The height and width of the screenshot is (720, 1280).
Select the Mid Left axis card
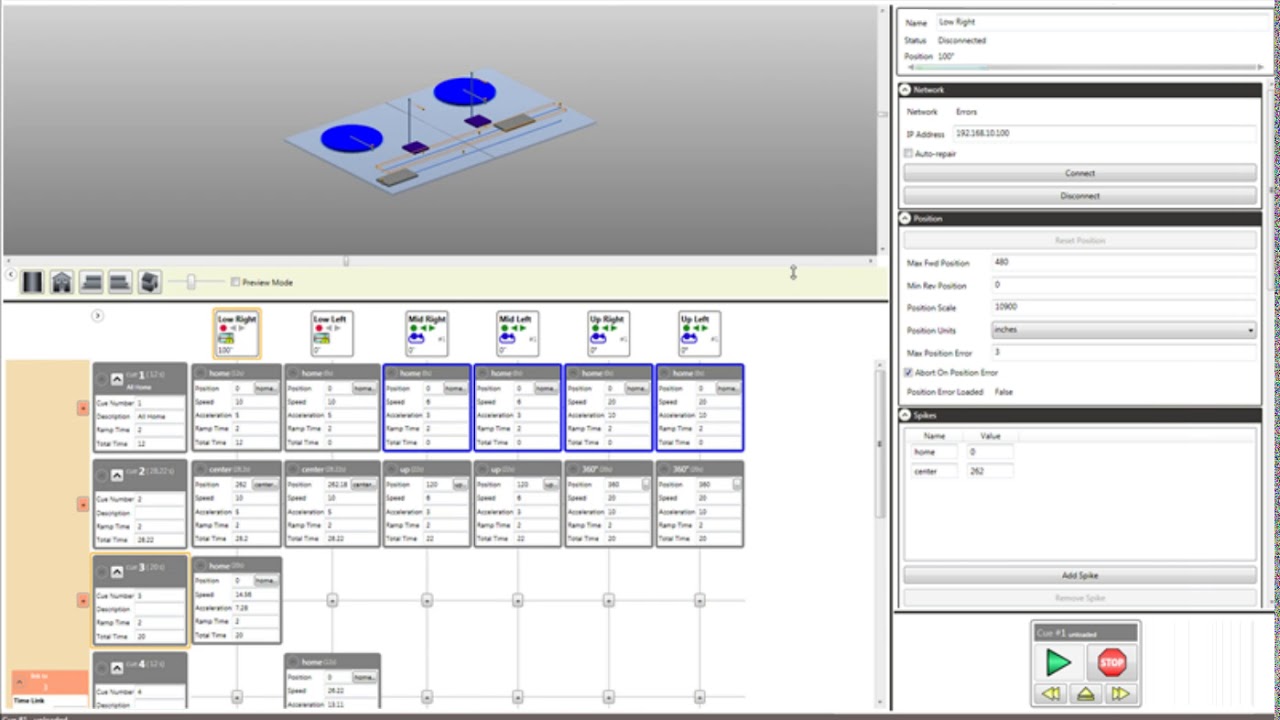tap(517, 333)
